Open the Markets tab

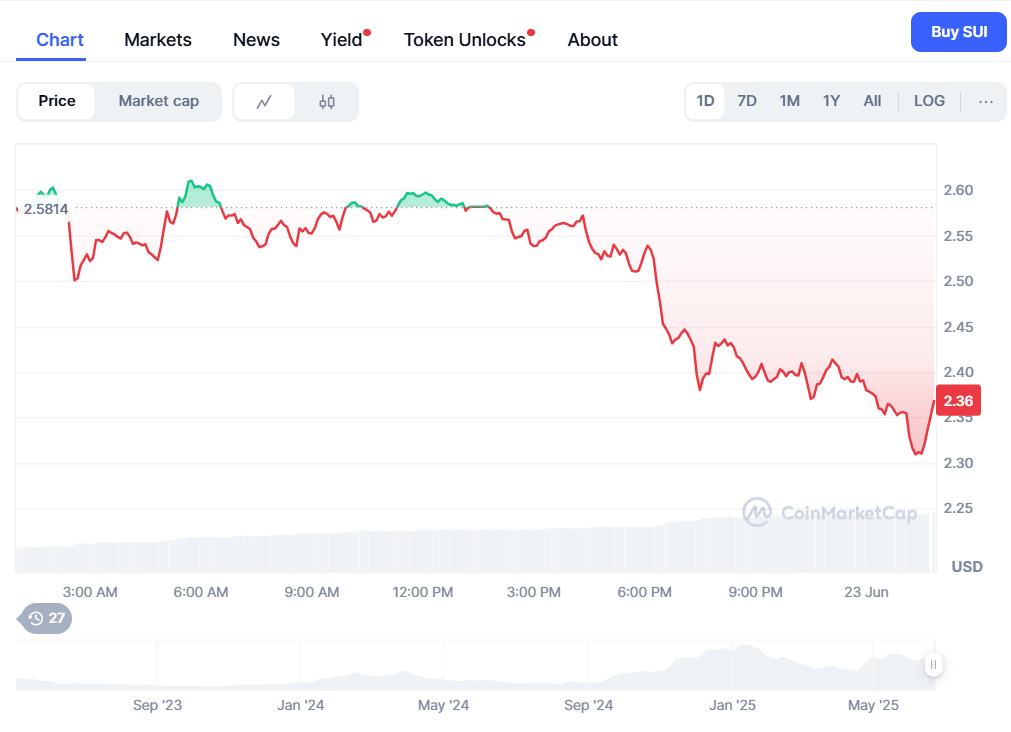click(158, 40)
